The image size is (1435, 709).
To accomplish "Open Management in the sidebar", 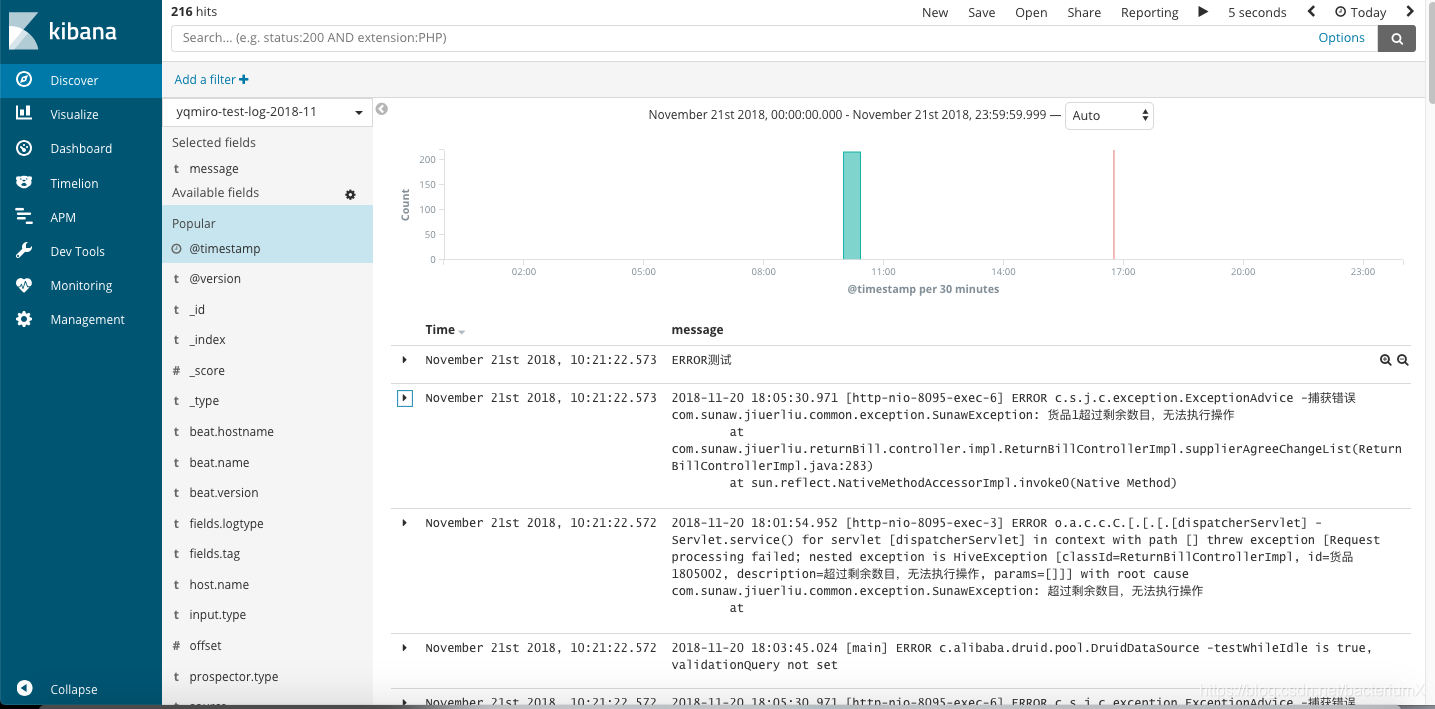I will tap(81, 319).
